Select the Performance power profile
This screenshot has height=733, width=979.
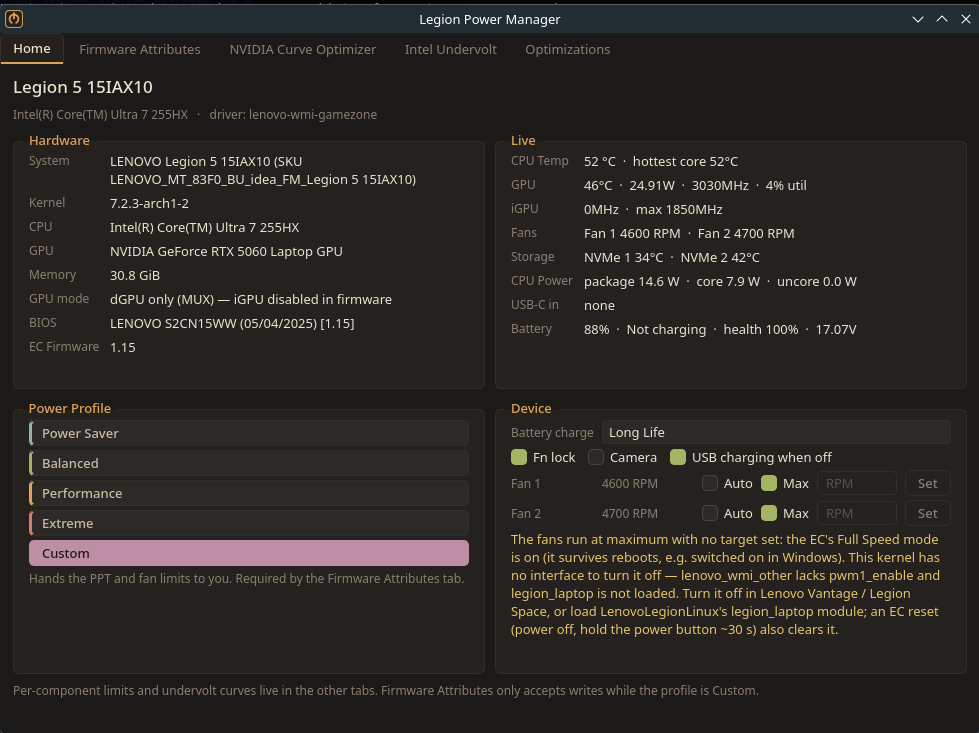[x=248, y=493]
